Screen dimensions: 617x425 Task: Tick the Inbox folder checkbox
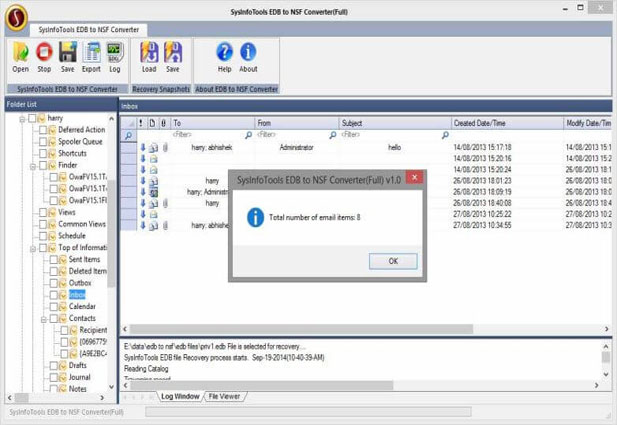pos(54,295)
